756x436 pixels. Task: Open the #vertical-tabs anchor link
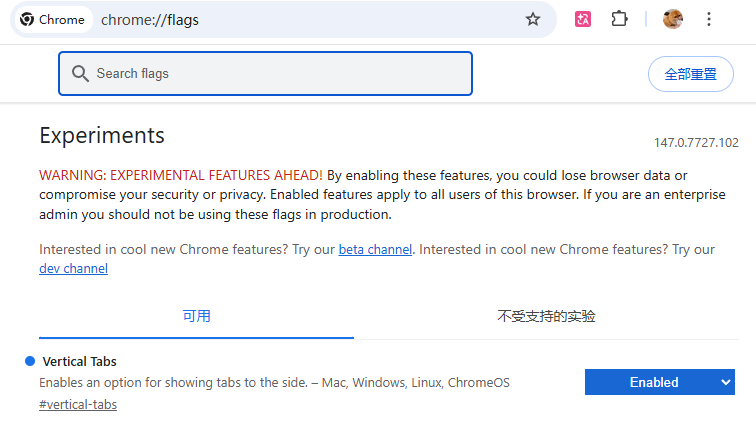(78, 404)
